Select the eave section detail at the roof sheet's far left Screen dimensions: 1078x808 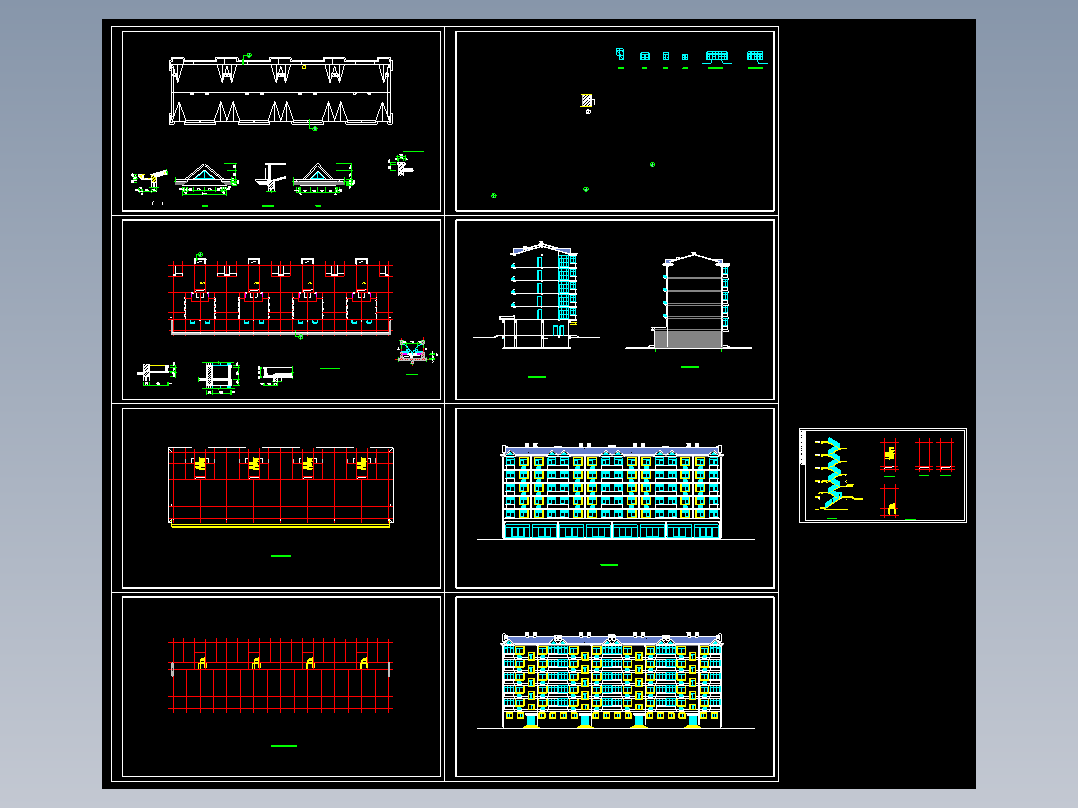point(149,181)
